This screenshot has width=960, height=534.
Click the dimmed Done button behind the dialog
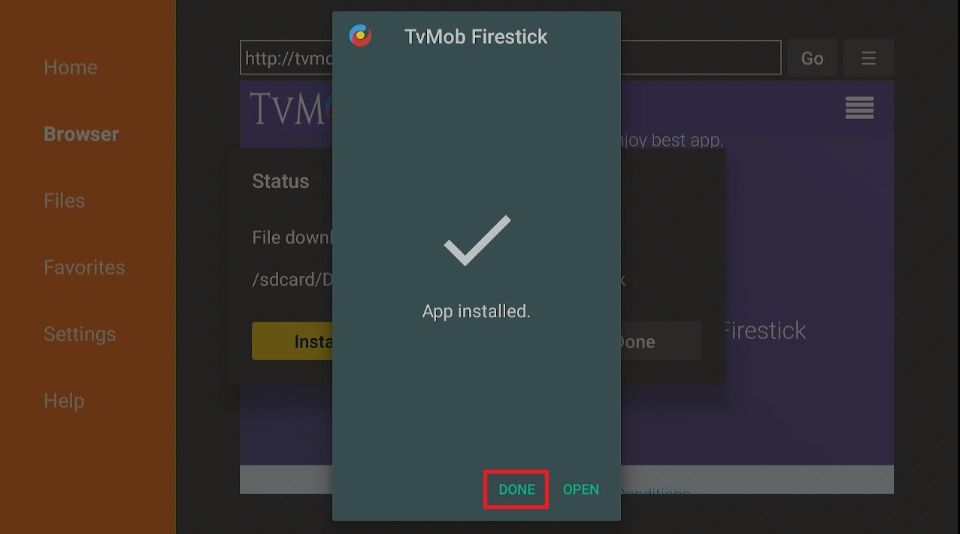pos(661,341)
